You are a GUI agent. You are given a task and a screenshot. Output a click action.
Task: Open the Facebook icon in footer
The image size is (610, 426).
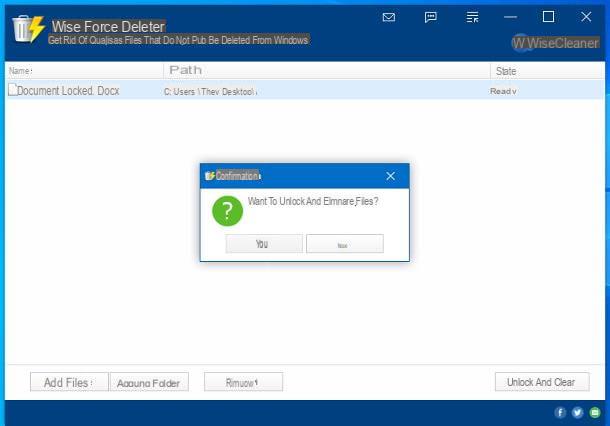(560, 412)
